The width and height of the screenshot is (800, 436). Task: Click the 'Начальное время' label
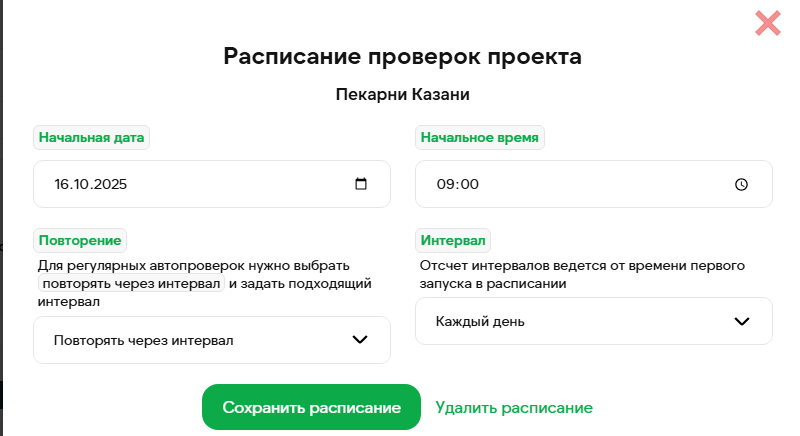480,138
